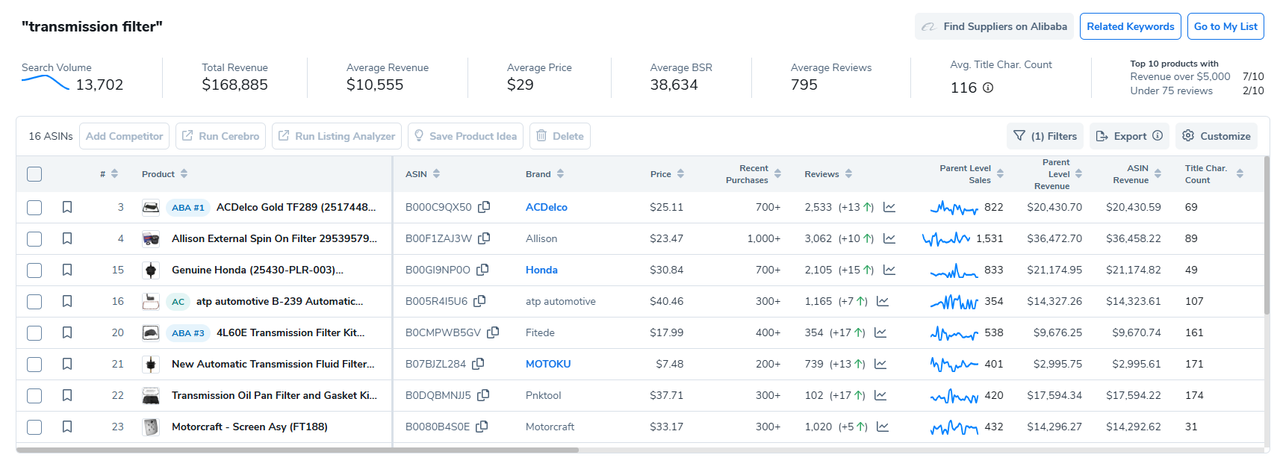Copy ASIN B005R4I5U6 with copy icon

tap(480, 301)
